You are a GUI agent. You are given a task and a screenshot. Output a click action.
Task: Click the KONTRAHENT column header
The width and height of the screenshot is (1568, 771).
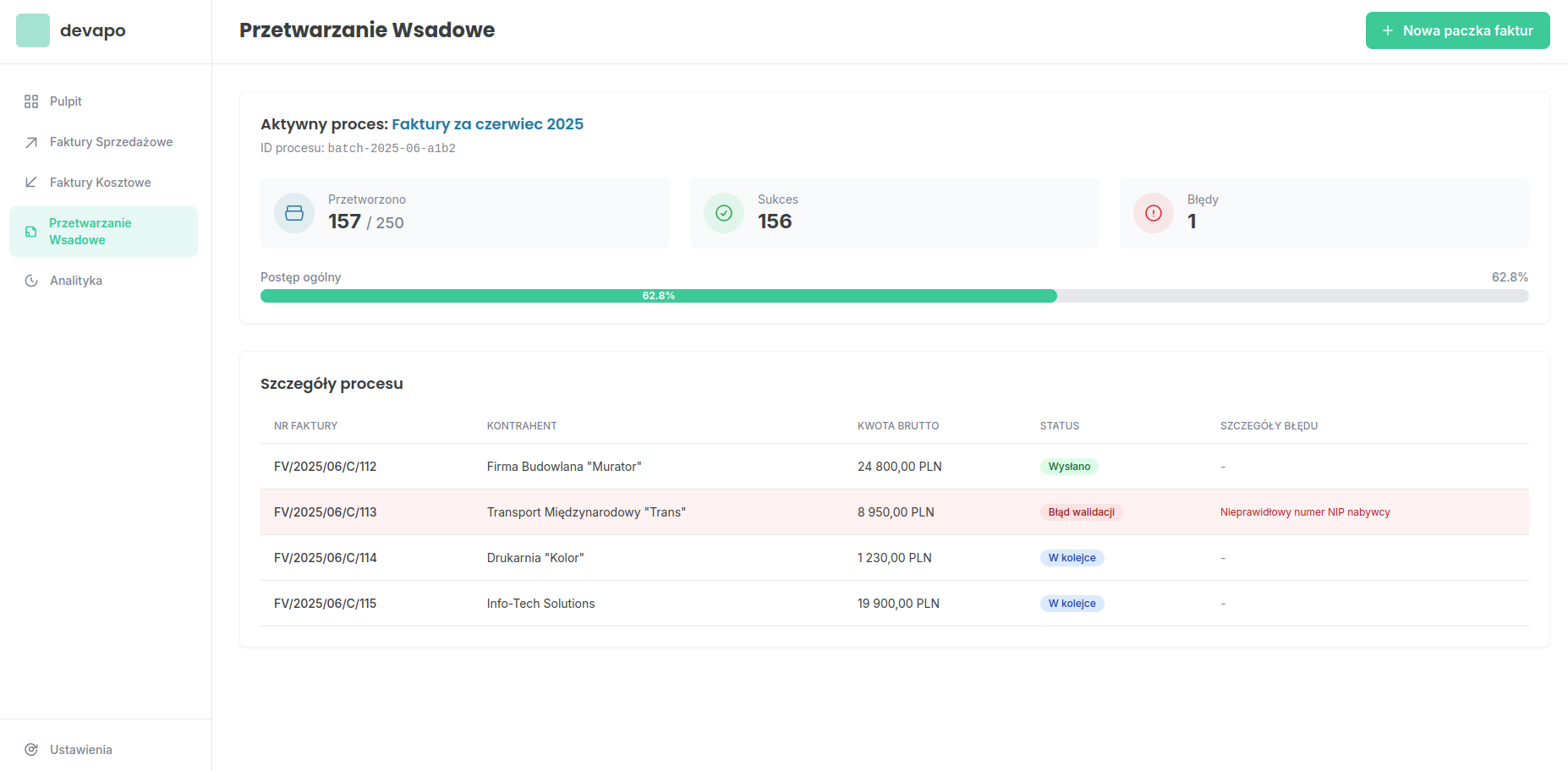tap(522, 426)
